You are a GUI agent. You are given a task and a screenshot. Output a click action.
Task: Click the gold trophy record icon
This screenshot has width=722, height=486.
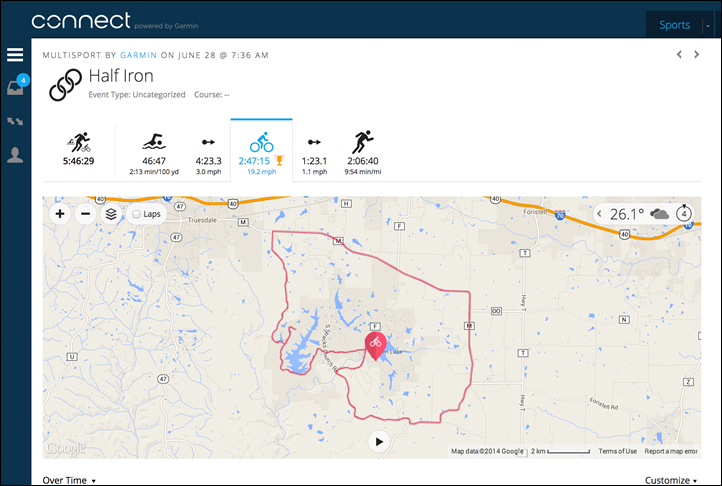tap(279, 160)
